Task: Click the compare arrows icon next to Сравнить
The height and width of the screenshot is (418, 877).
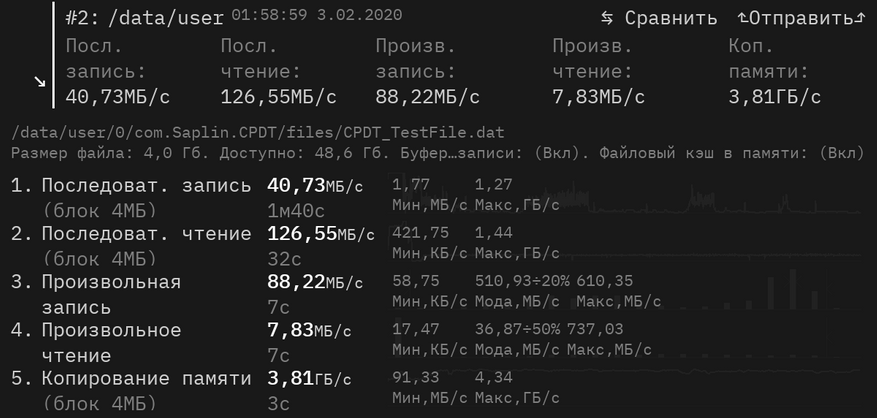Action: (x=607, y=18)
